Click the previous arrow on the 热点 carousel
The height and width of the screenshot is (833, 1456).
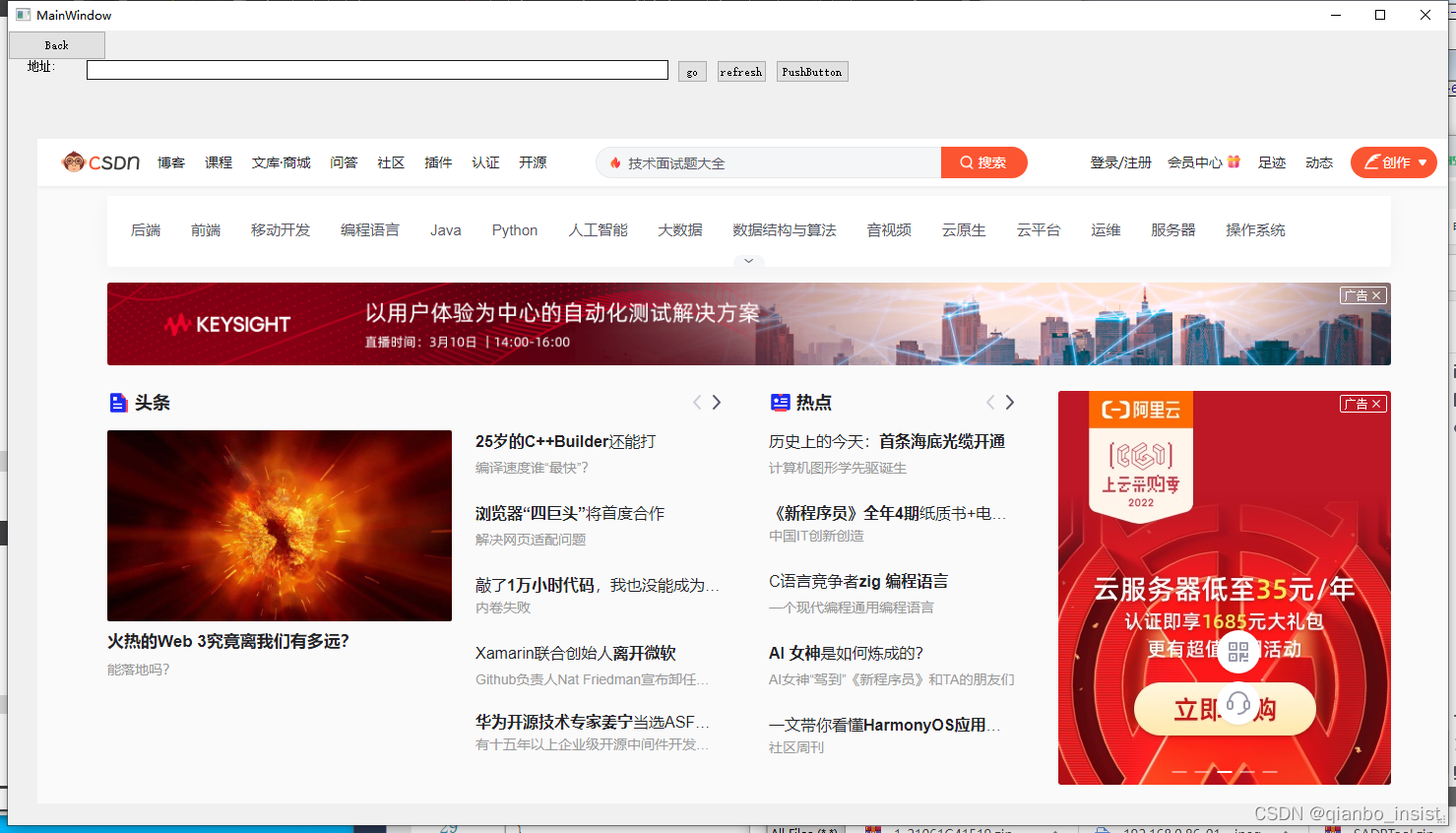coord(989,402)
